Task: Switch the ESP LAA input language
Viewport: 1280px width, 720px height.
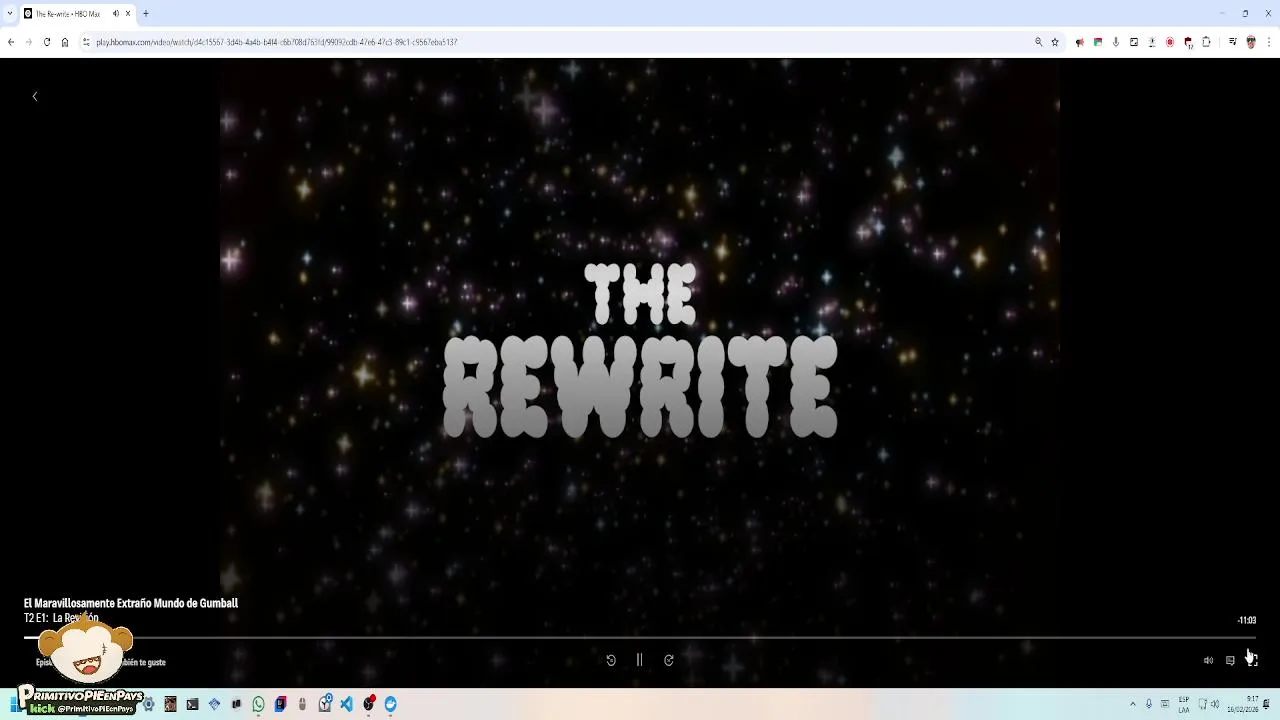Action: coord(1184,704)
